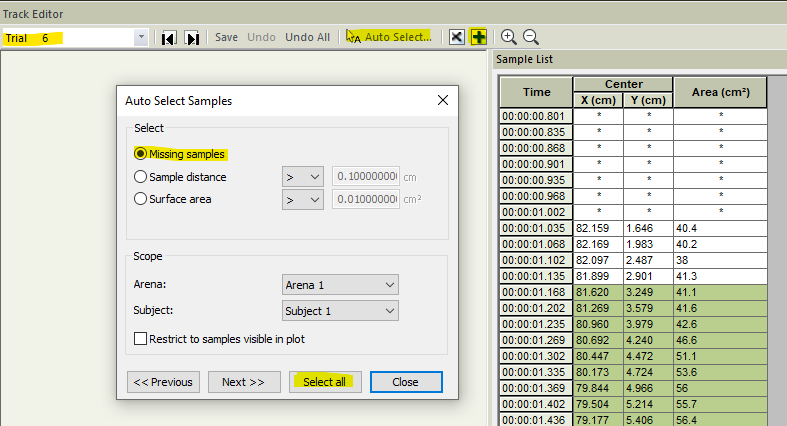Click the Next >> button
The image size is (787, 426).
tap(243, 382)
